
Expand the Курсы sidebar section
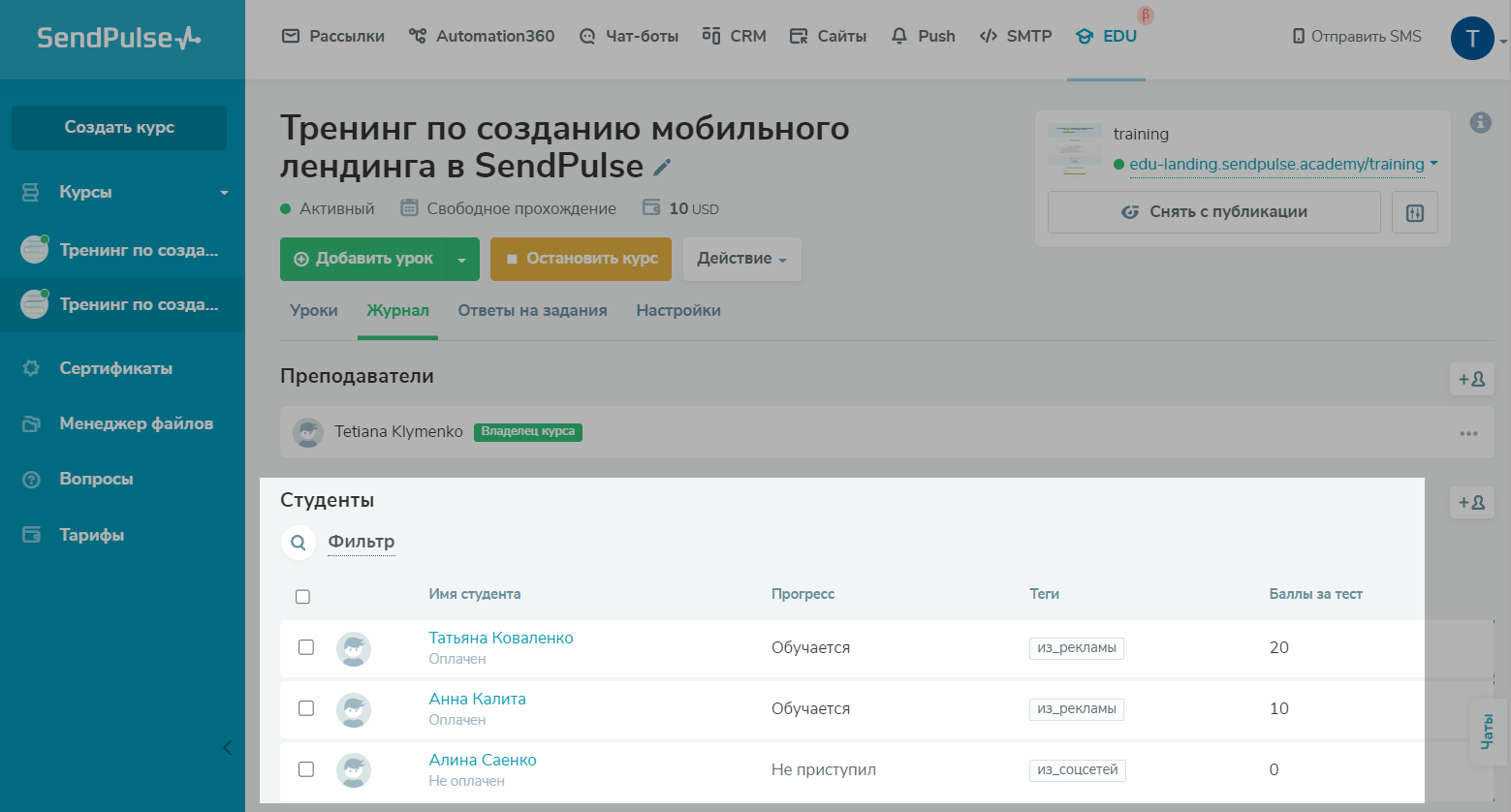[224, 193]
